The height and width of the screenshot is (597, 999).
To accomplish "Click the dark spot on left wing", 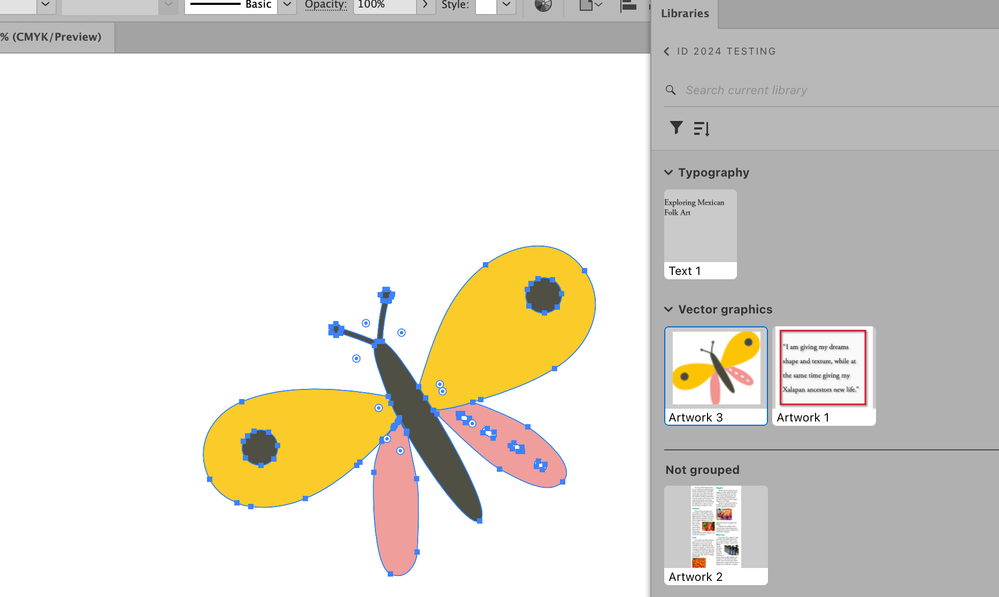I will pyautogui.click(x=260, y=447).
